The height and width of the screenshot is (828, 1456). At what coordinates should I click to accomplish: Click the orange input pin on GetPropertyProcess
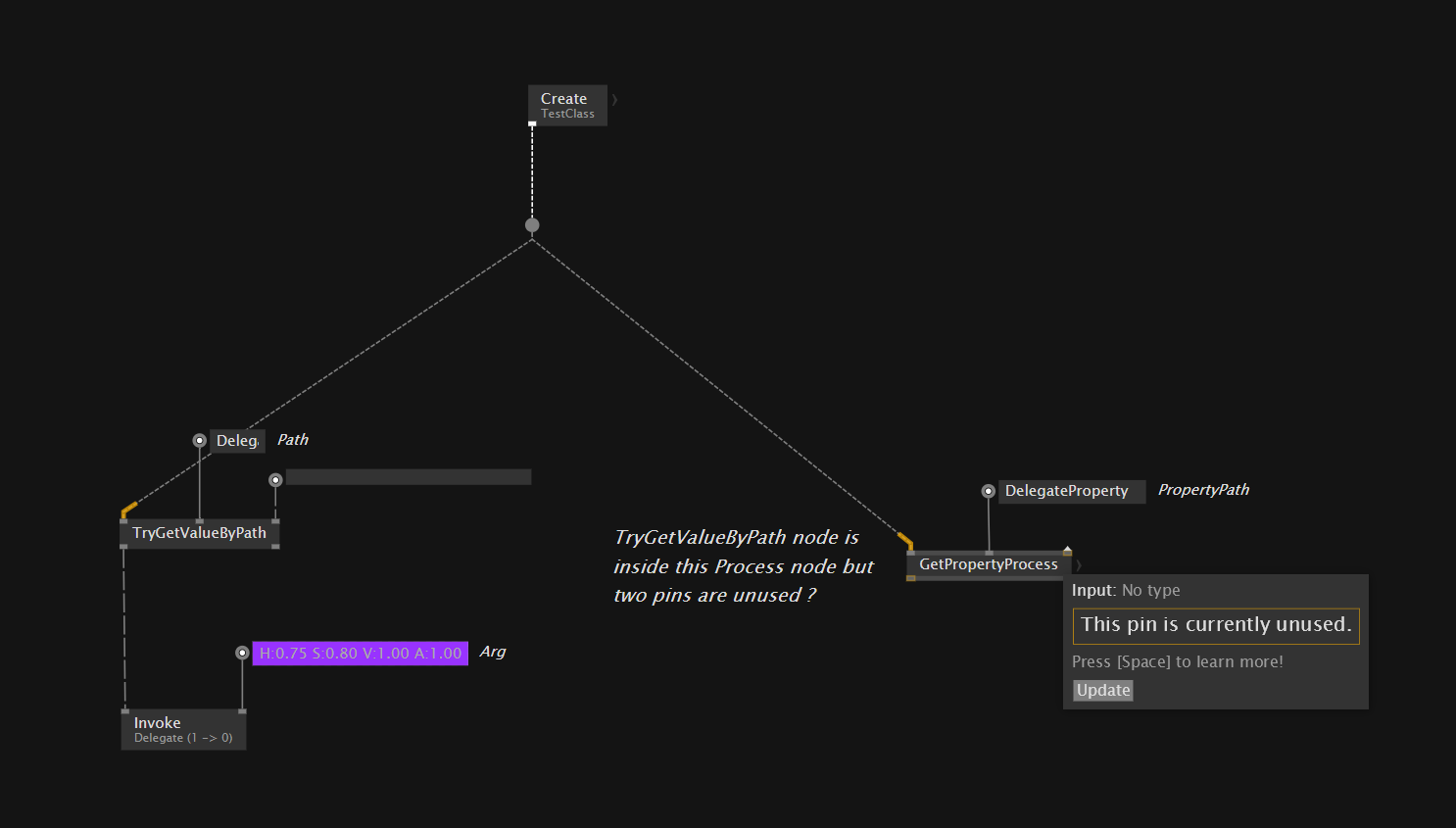905,540
